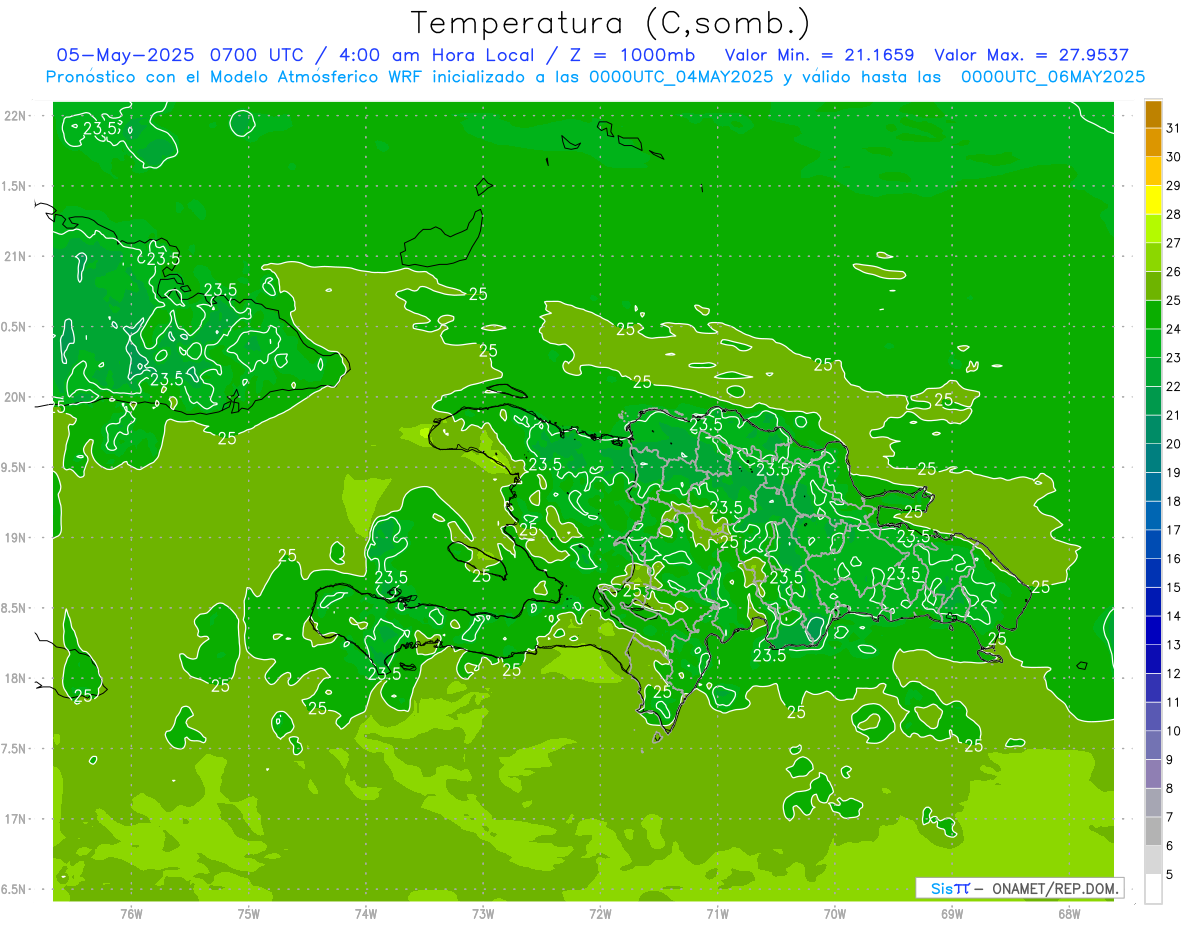This screenshot has height=927, width=1200.
Task: Click dark blue colorbar swatch between 12 and 13
Action: [x=1153, y=659]
